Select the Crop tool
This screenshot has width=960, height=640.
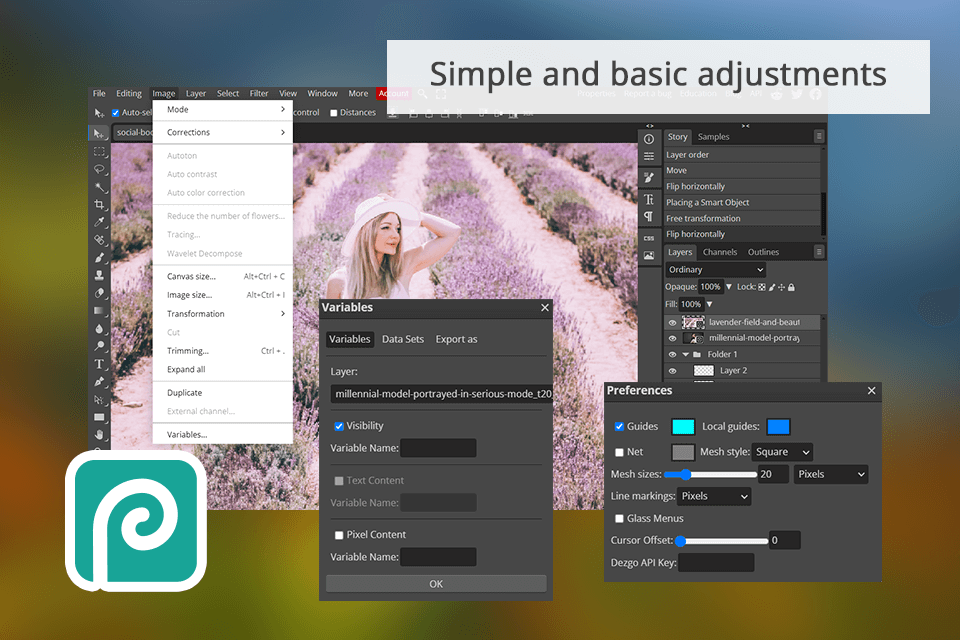(x=100, y=205)
